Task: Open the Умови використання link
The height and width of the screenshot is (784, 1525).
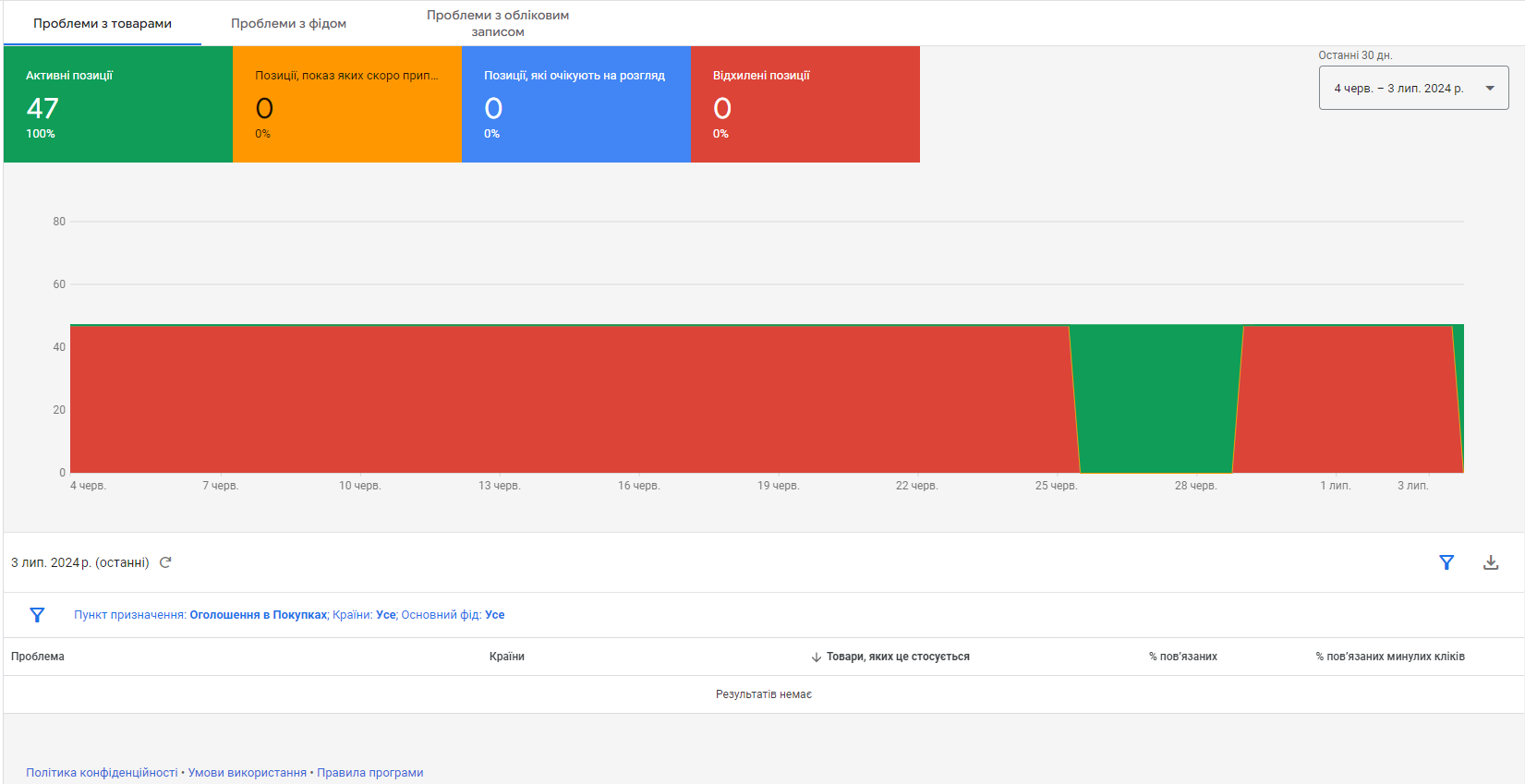Action: [x=248, y=773]
